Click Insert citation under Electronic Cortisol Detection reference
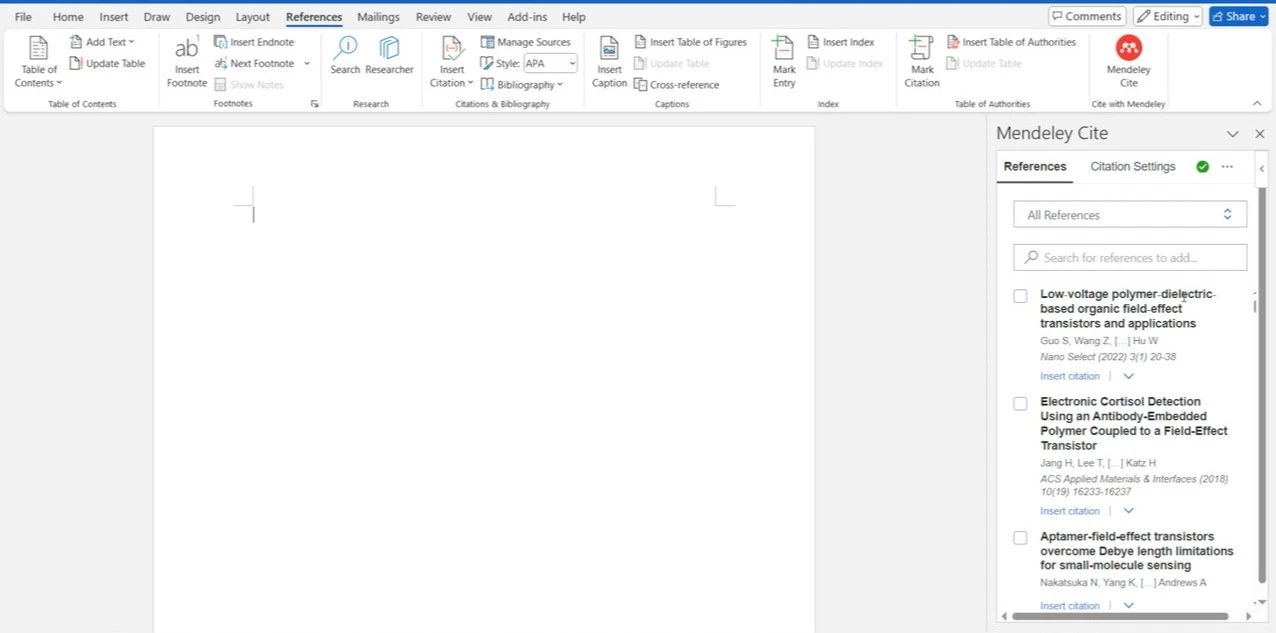1276x633 pixels. tap(1070, 511)
